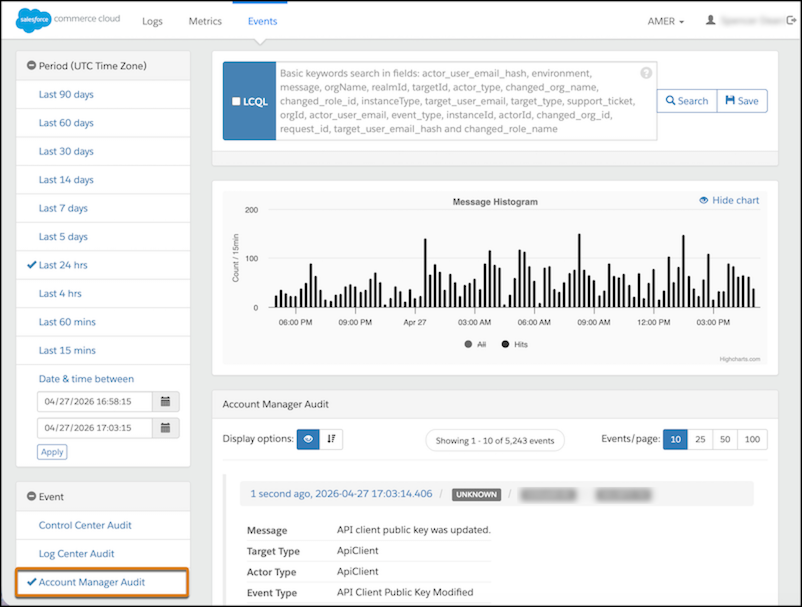Click the Salesforce Commerce Cloud logo
This screenshot has height=607, width=802.
(68, 20)
